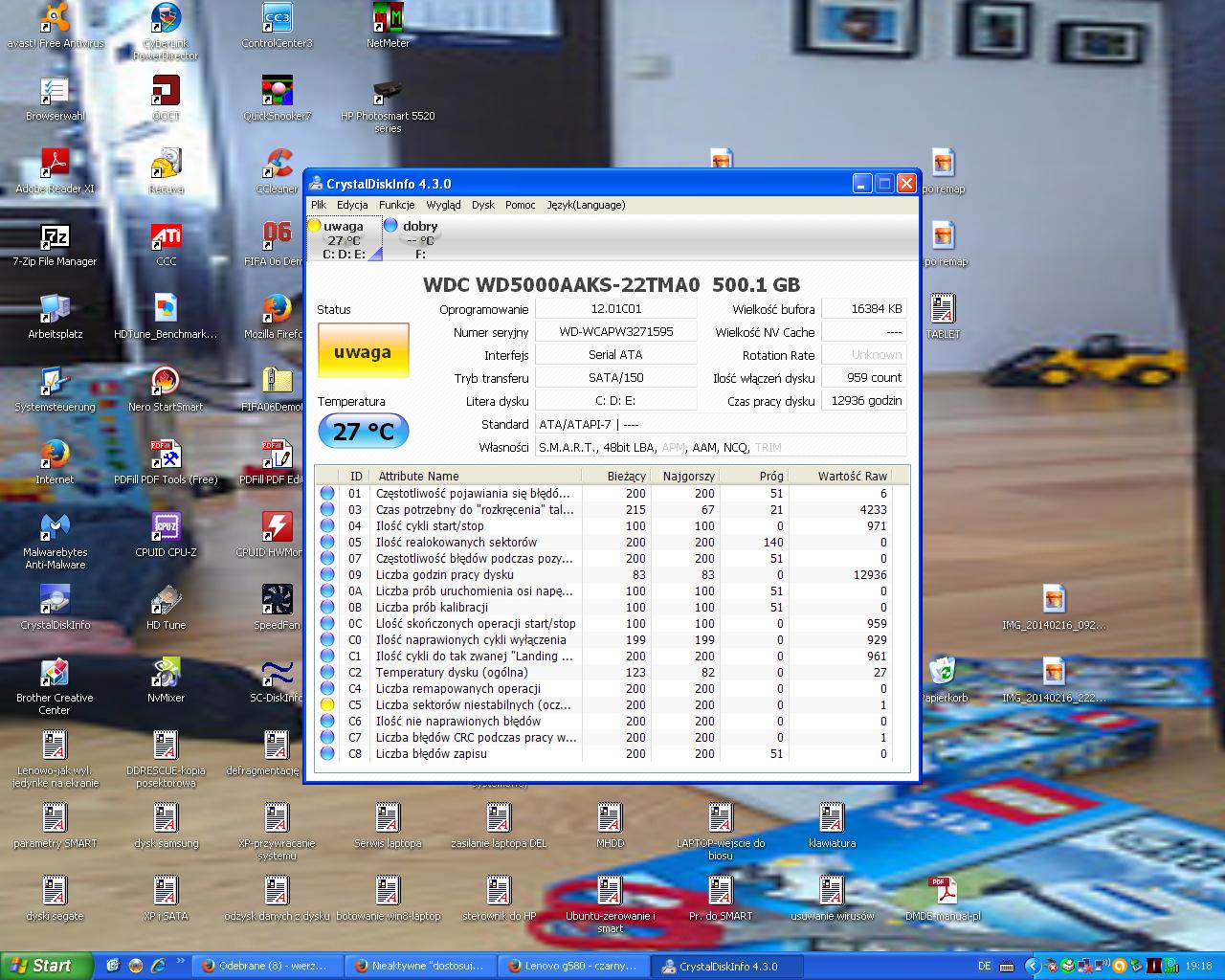1225x980 pixels.
Task: Open HD Tune desktop icon
Action: pos(166,608)
